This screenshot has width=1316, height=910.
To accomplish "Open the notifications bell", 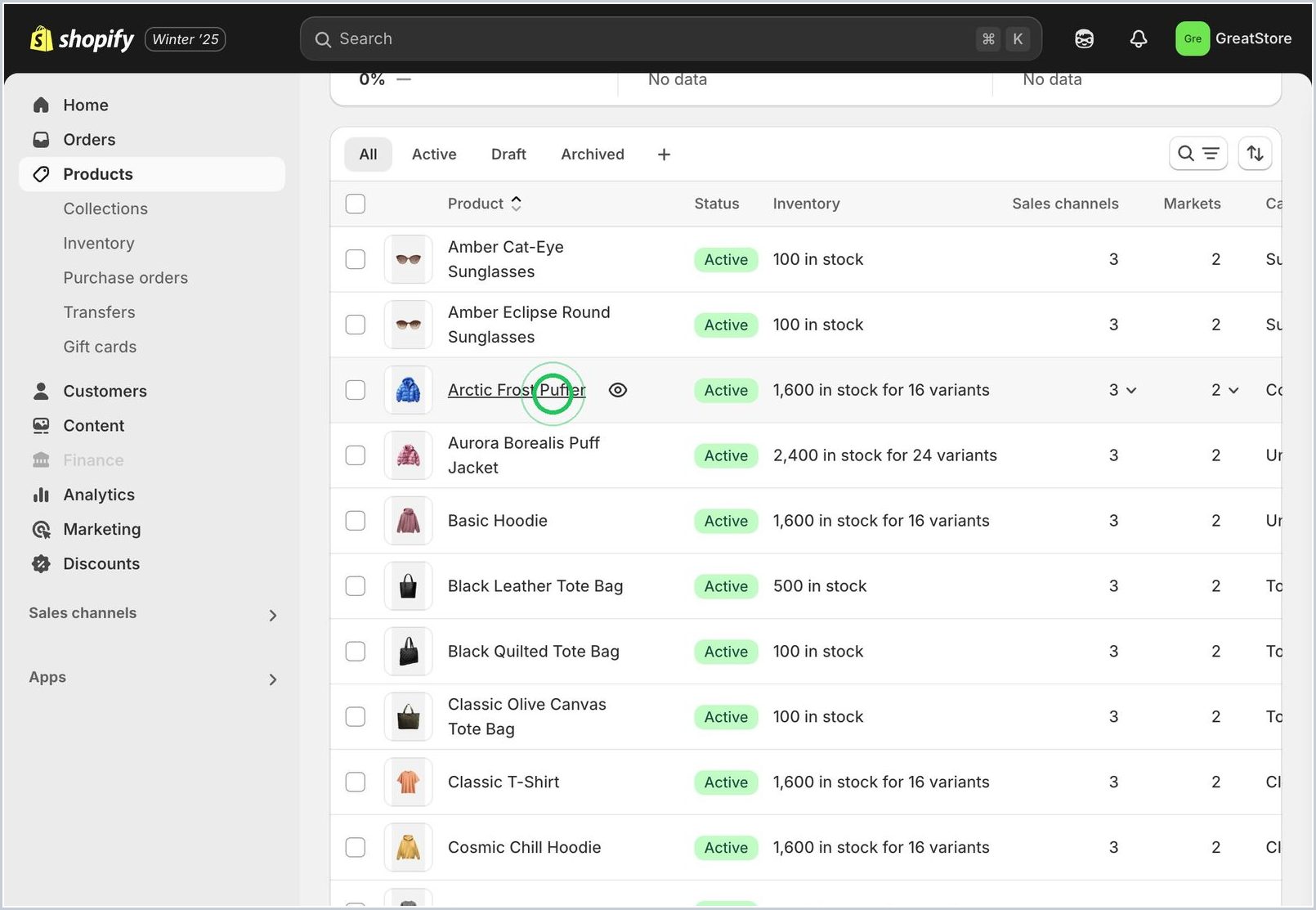I will coord(1139,38).
